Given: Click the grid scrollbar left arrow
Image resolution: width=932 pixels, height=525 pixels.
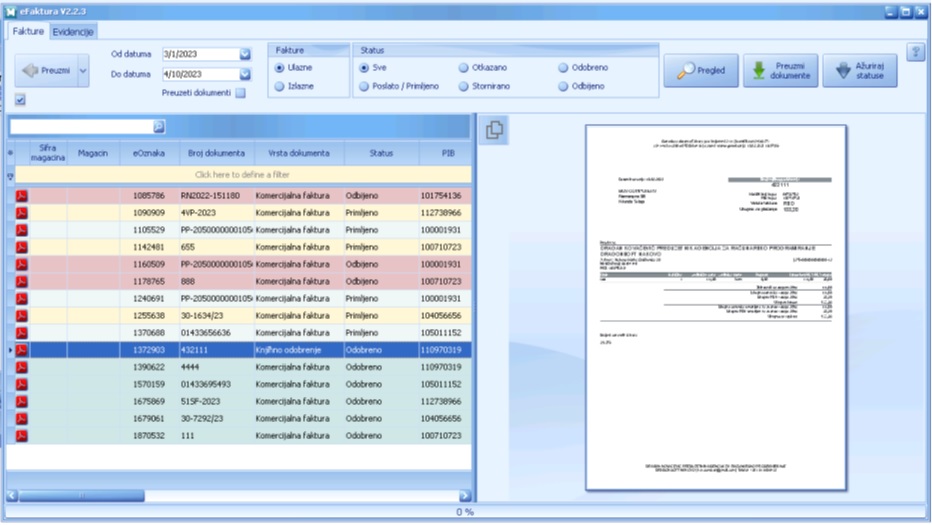Looking at the screenshot, I should point(12,496).
